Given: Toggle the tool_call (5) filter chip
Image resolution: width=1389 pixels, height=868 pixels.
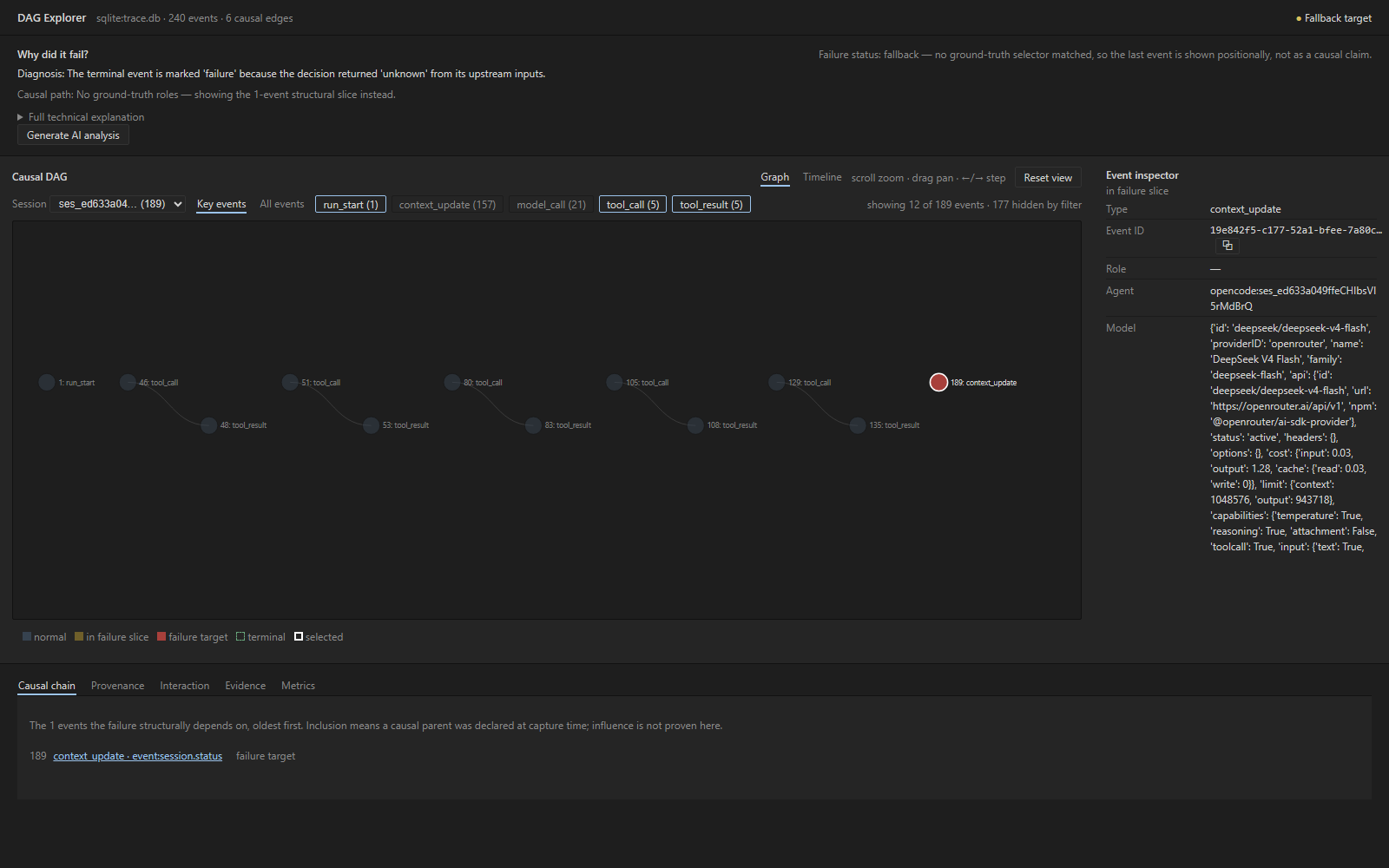Looking at the screenshot, I should click(633, 205).
